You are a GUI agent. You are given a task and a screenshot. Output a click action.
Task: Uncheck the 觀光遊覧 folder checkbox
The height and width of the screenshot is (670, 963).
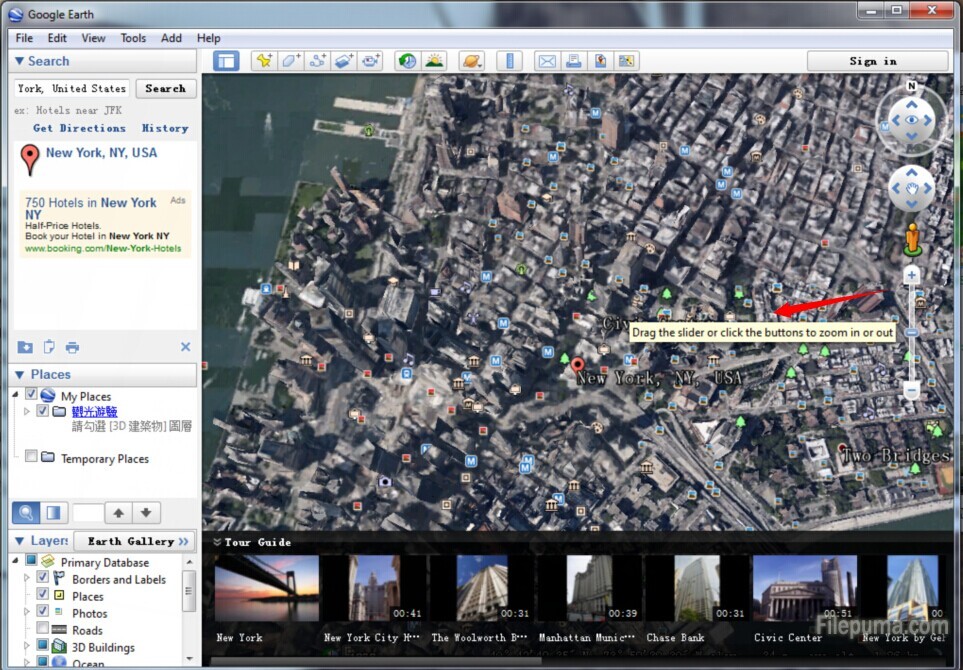[x=42, y=410]
